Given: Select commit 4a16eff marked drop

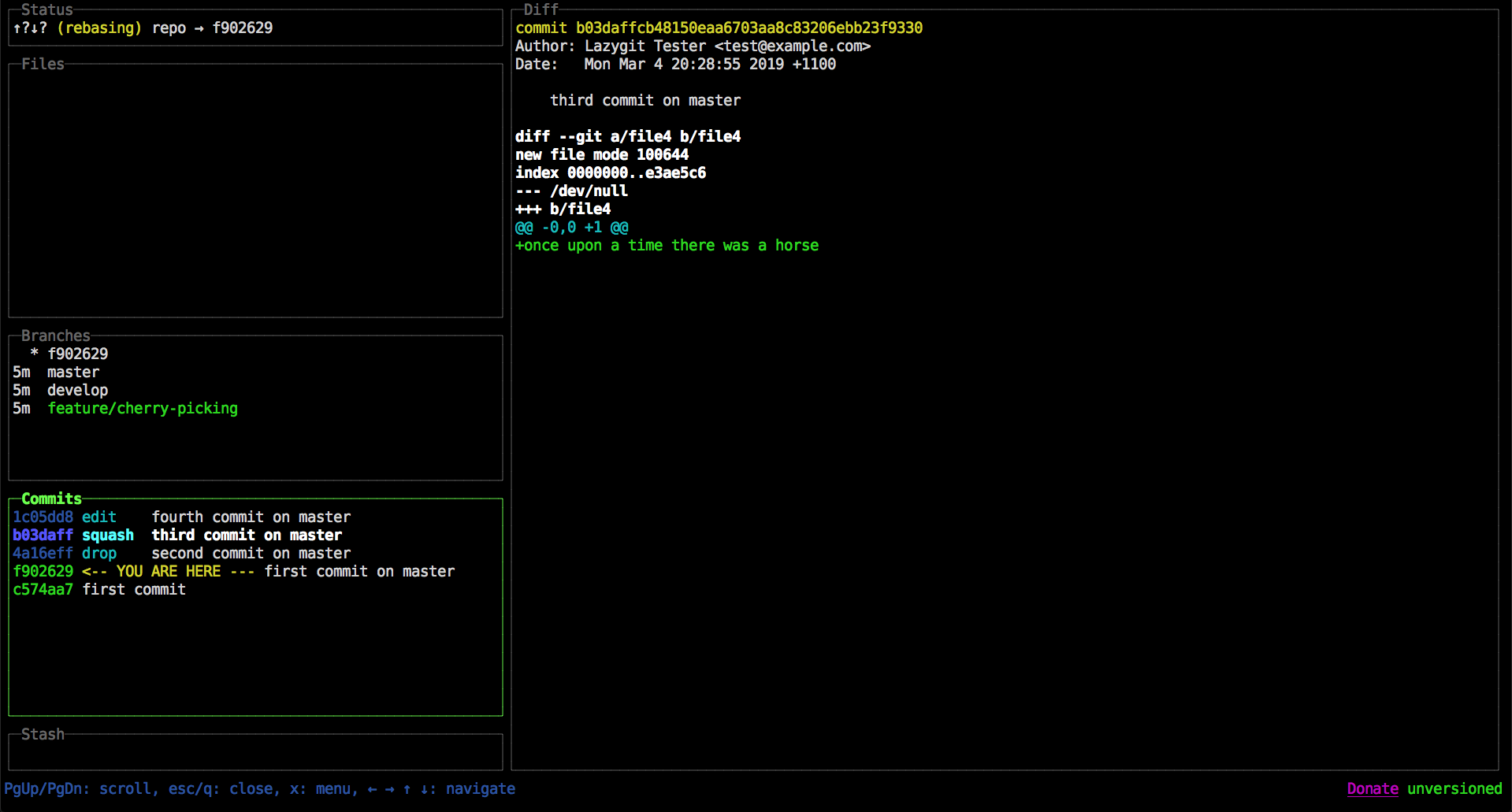Looking at the screenshot, I should 255,553.
